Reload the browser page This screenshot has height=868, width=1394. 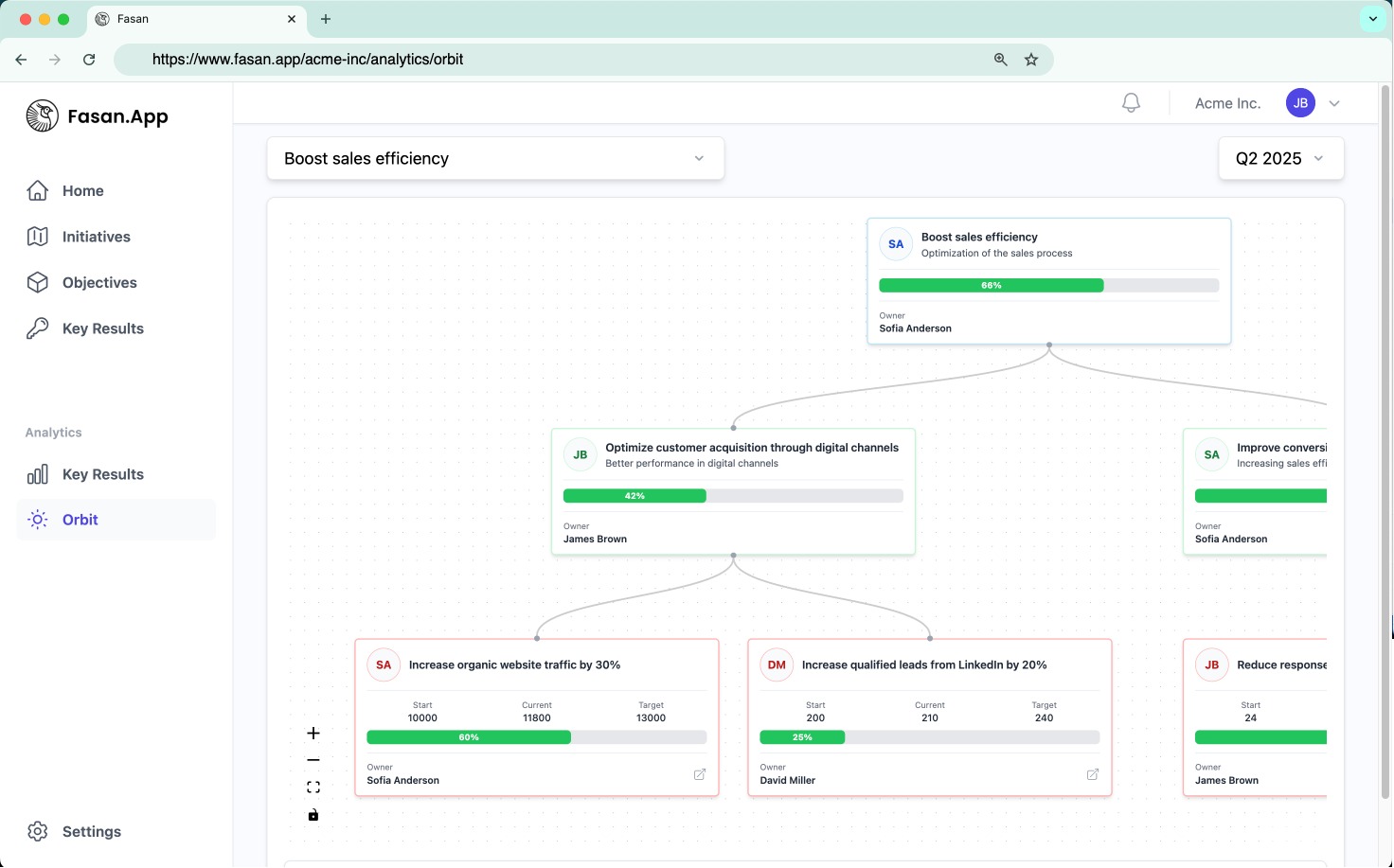(89, 60)
